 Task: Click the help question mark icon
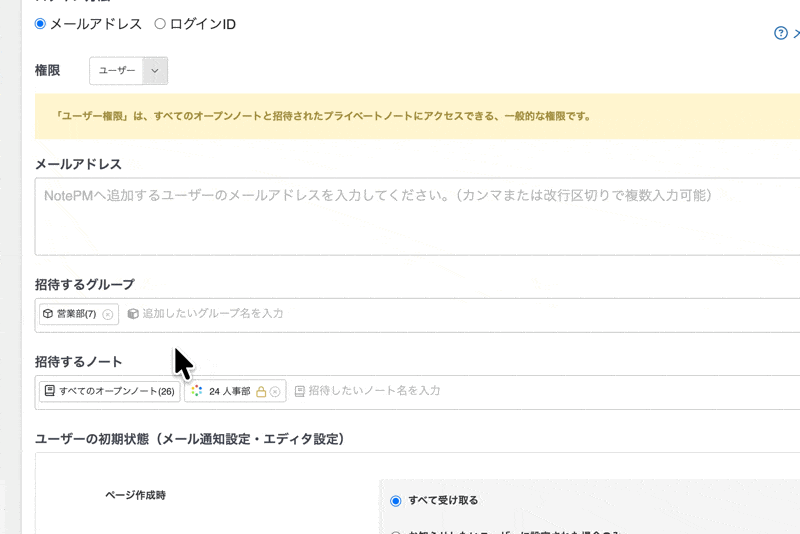coord(781,33)
